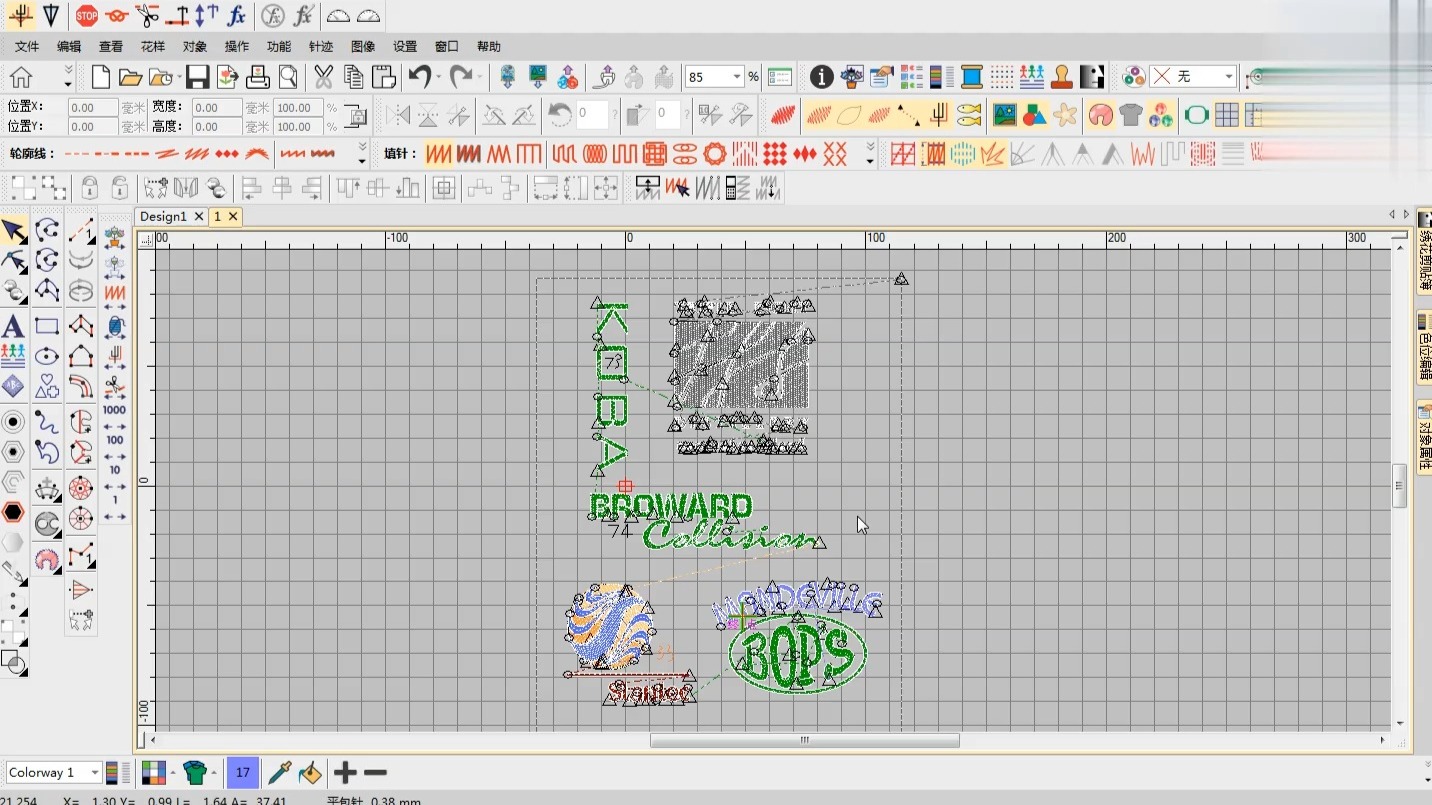
Task: Click the home icon in the toolbar
Action: tap(21, 77)
